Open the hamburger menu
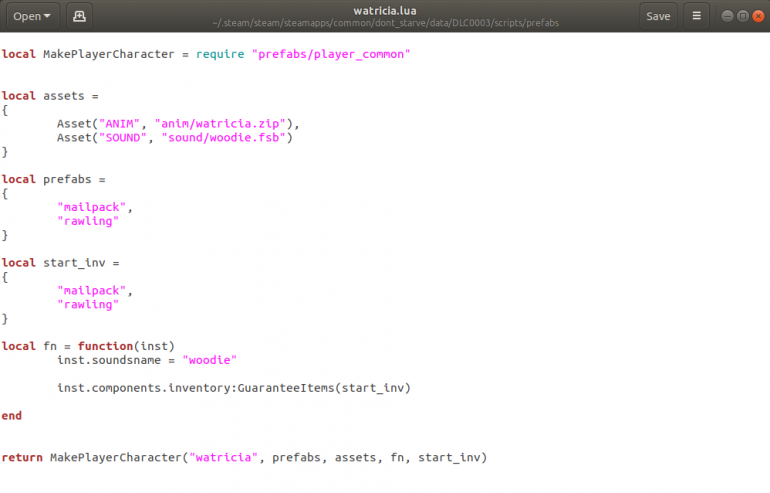 (696, 16)
